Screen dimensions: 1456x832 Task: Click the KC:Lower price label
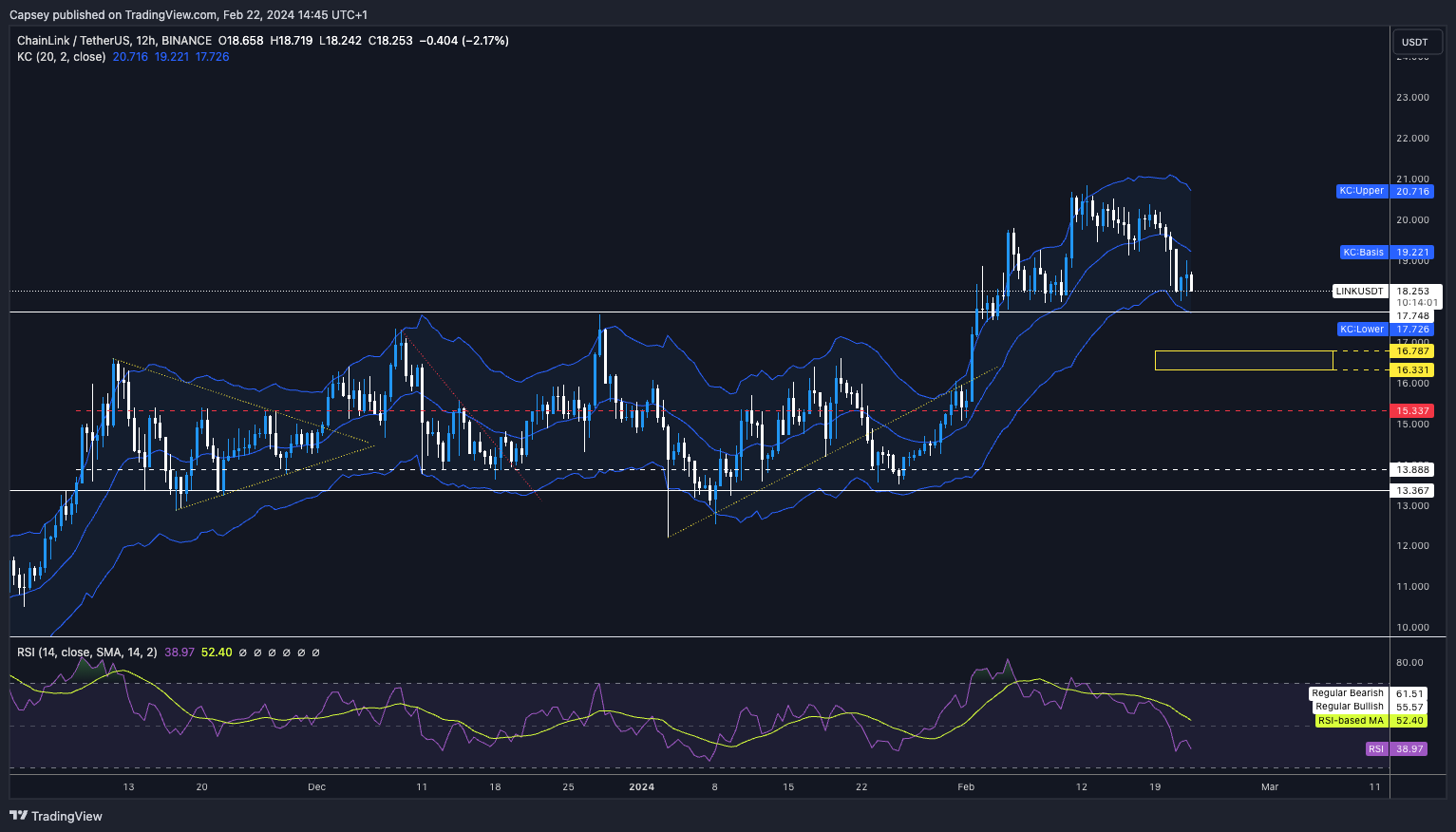coord(1362,330)
